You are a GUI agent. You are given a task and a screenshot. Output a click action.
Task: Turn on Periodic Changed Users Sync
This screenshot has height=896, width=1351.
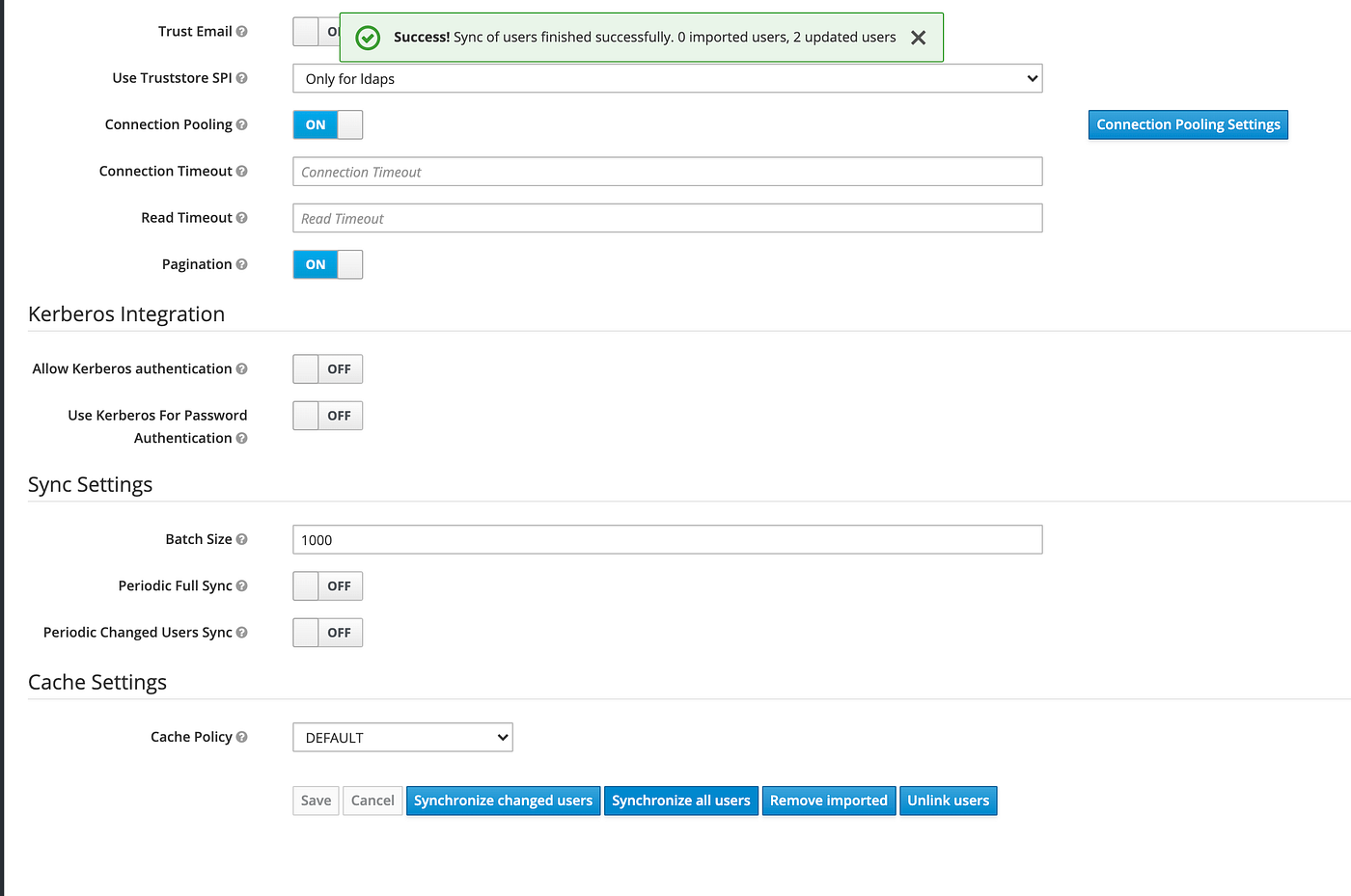click(x=327, y=632)
